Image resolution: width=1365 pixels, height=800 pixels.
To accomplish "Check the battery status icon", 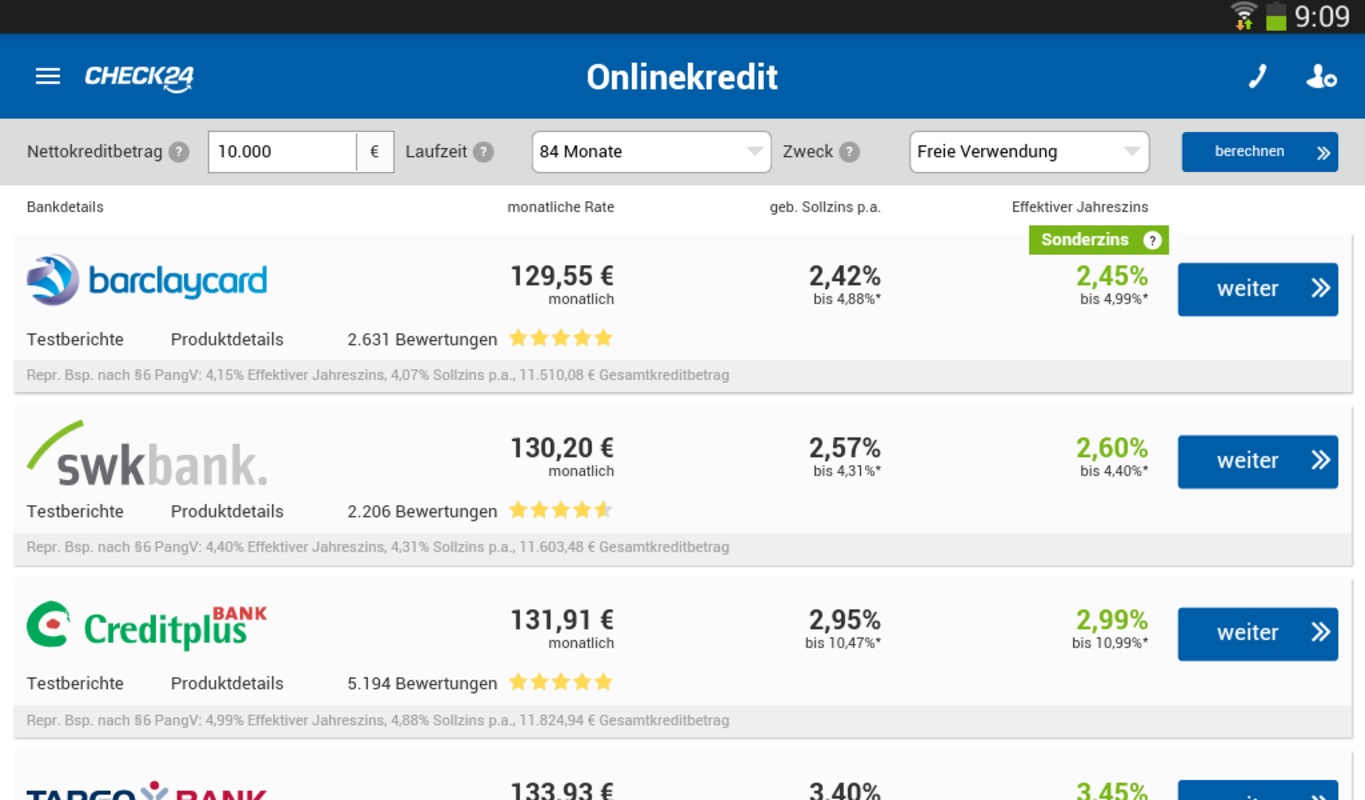I will 1276,16.
